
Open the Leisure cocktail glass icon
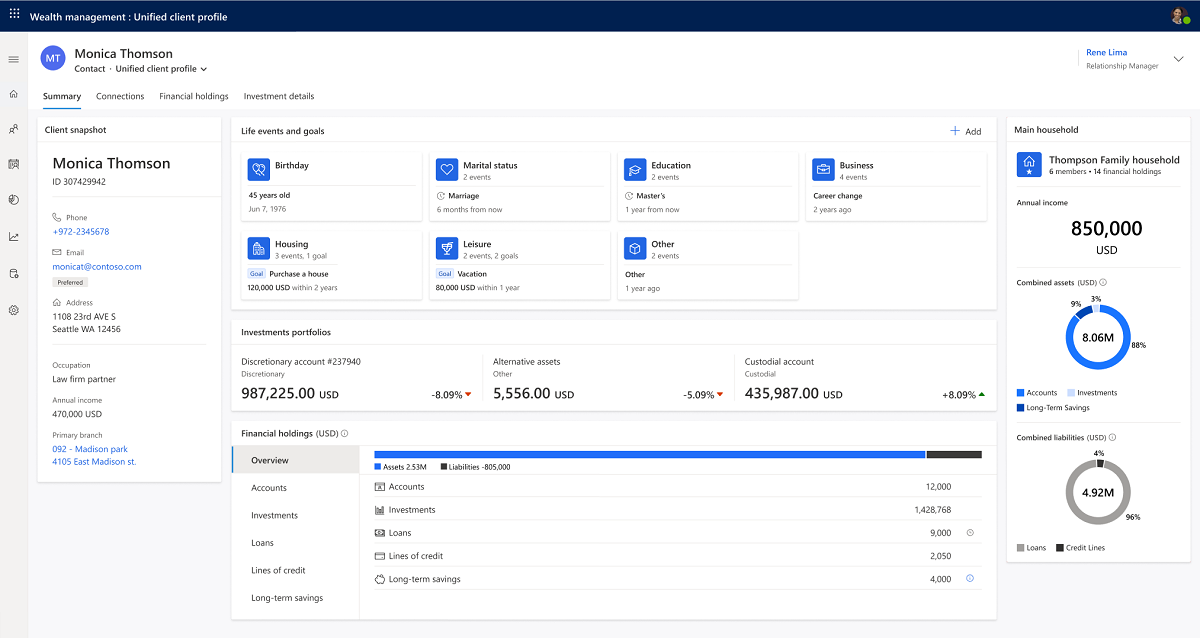447,248
